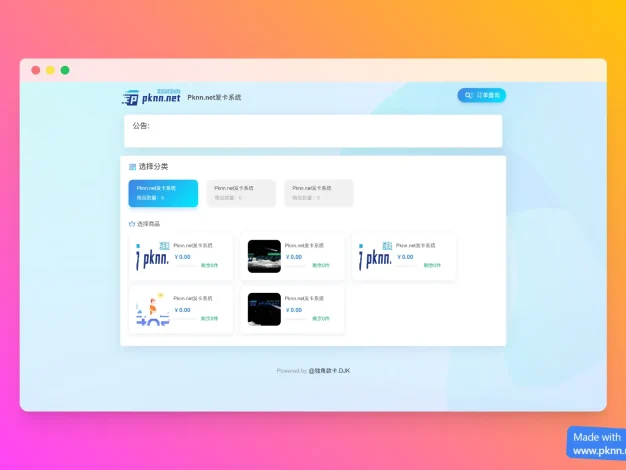
Task: Open the 订单查询 order search button
Action: pyautogui.click(x=481, y=95)
